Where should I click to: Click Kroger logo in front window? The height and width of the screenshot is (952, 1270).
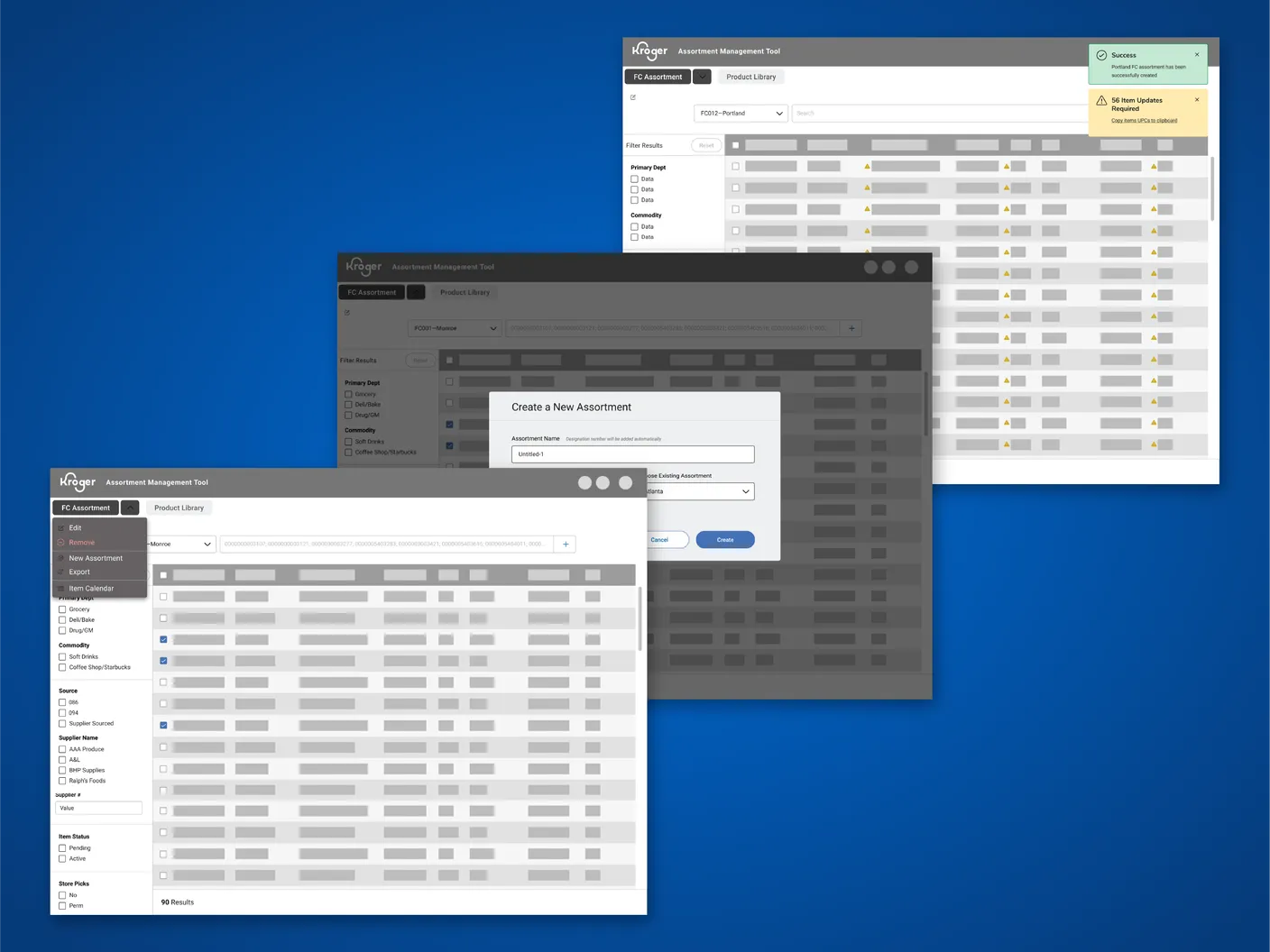(x=78, y=482)
